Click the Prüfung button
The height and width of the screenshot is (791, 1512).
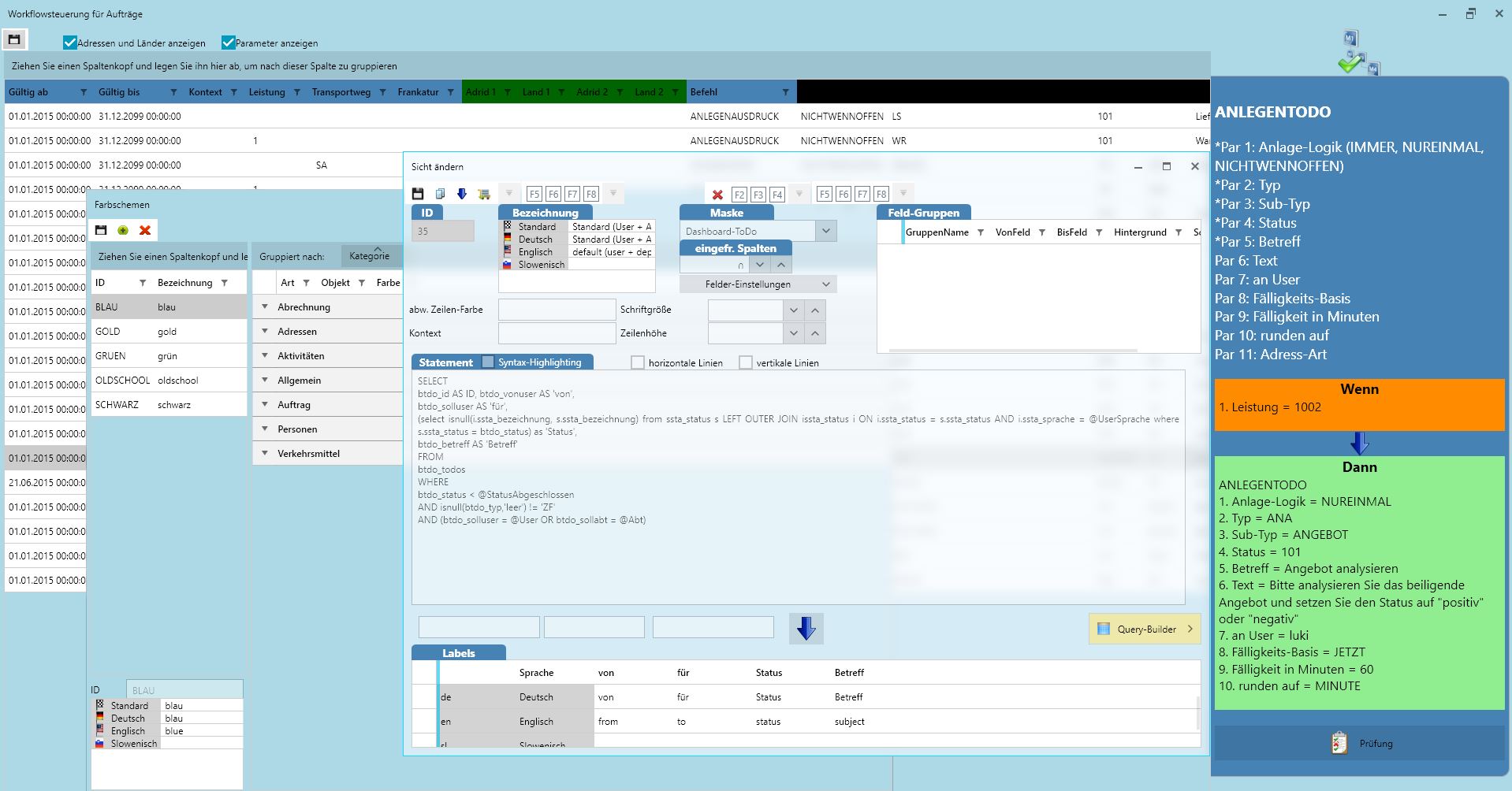click(1361, 743)
